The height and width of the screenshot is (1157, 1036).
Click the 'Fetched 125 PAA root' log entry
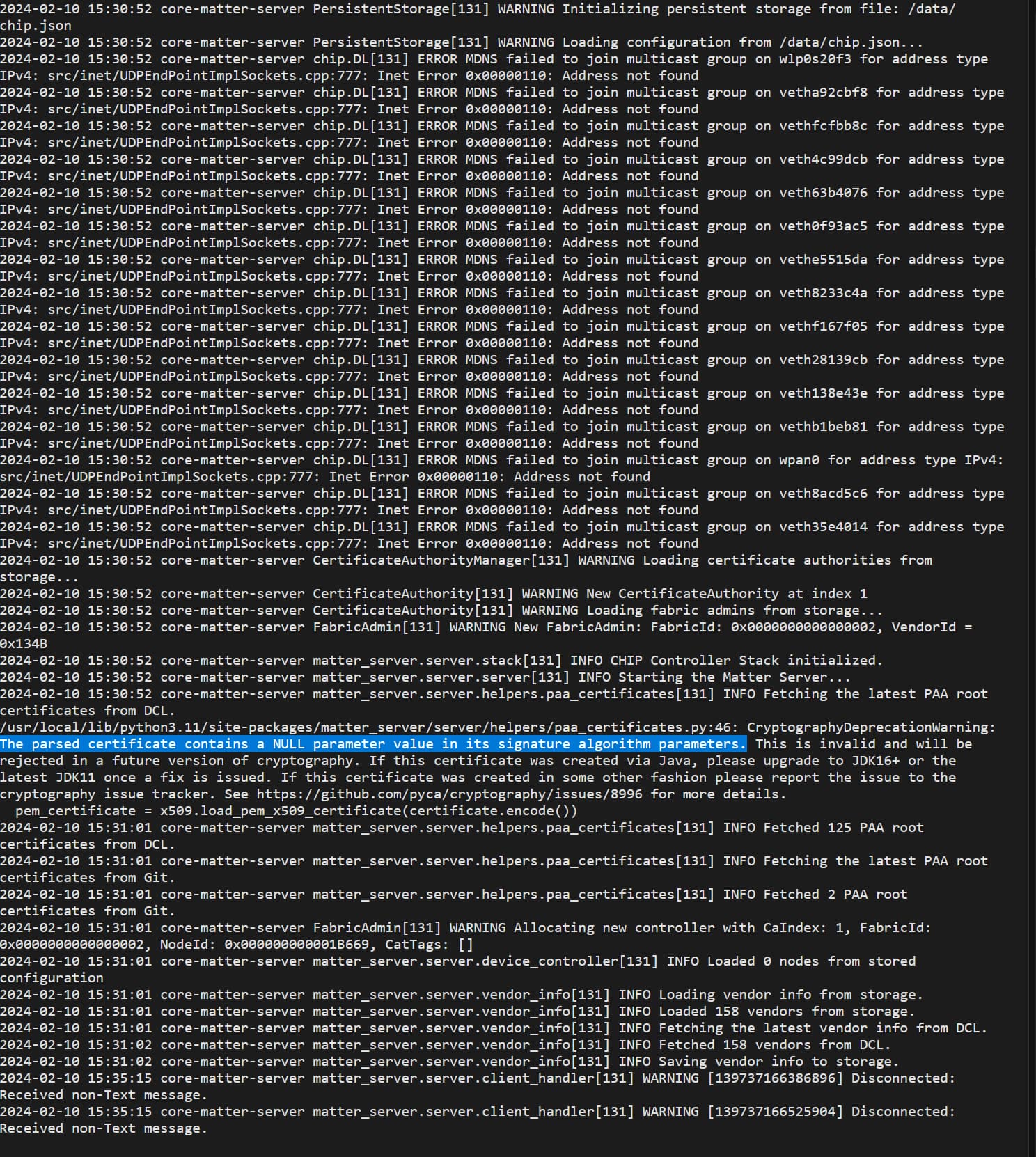click(843, 827)
